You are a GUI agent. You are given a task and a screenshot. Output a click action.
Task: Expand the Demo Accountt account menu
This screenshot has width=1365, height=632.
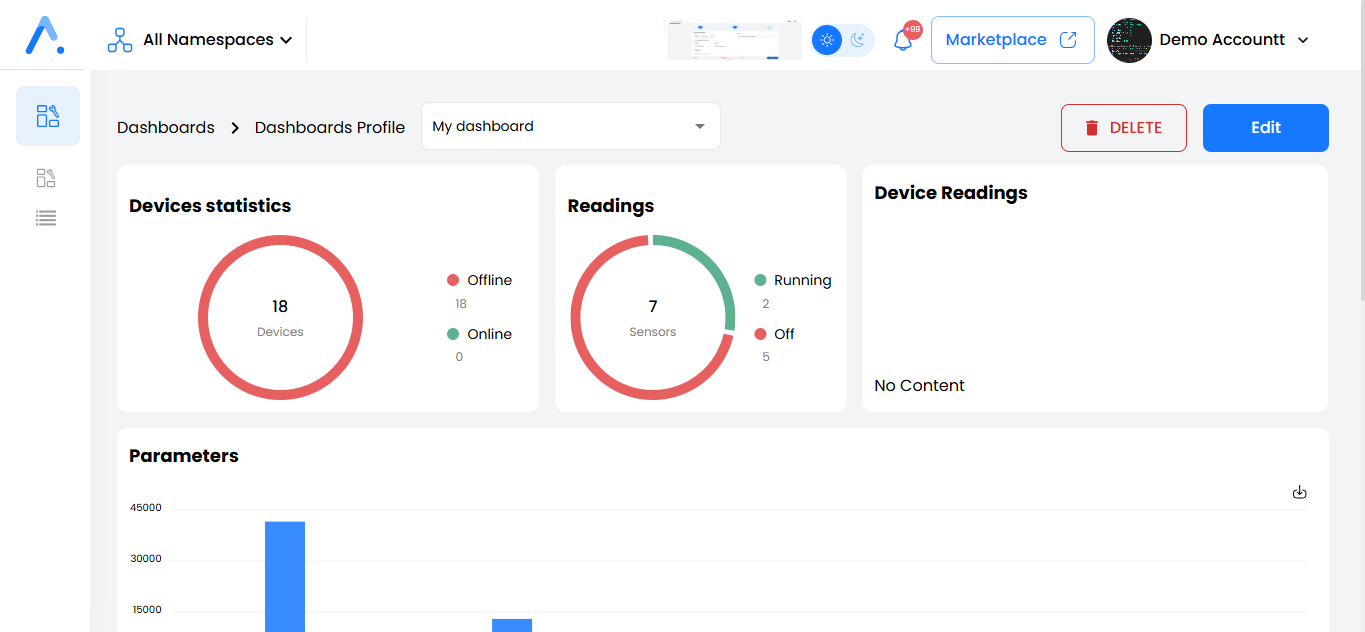[x=1222, y=39]
